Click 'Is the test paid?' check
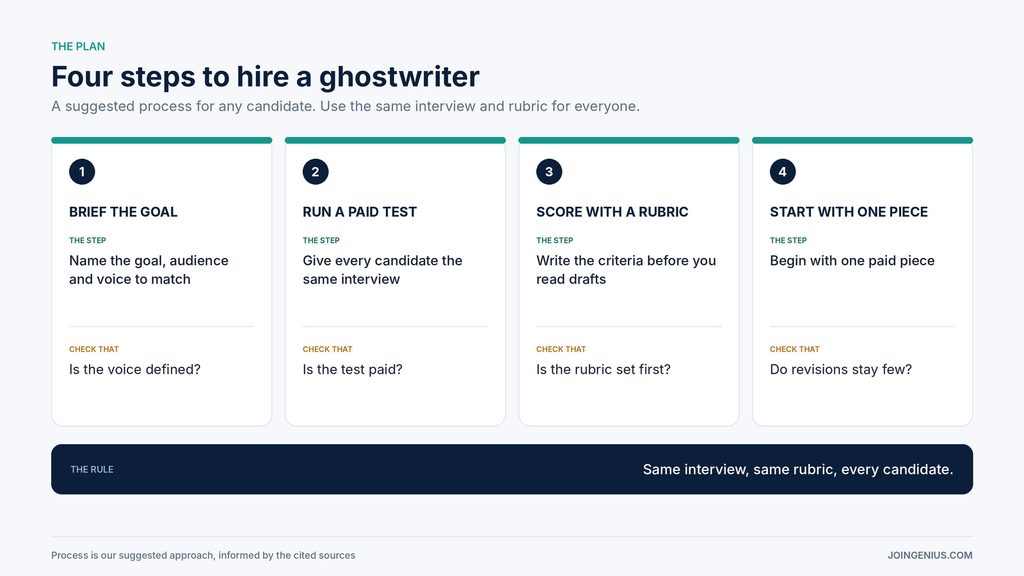The width and height of the screenshot is (1024, 576). point(352,369)
